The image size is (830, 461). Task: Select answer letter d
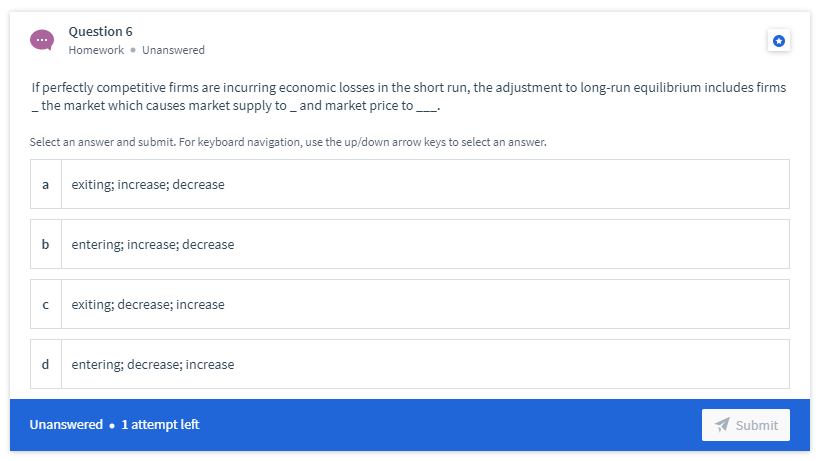point(46,364)
